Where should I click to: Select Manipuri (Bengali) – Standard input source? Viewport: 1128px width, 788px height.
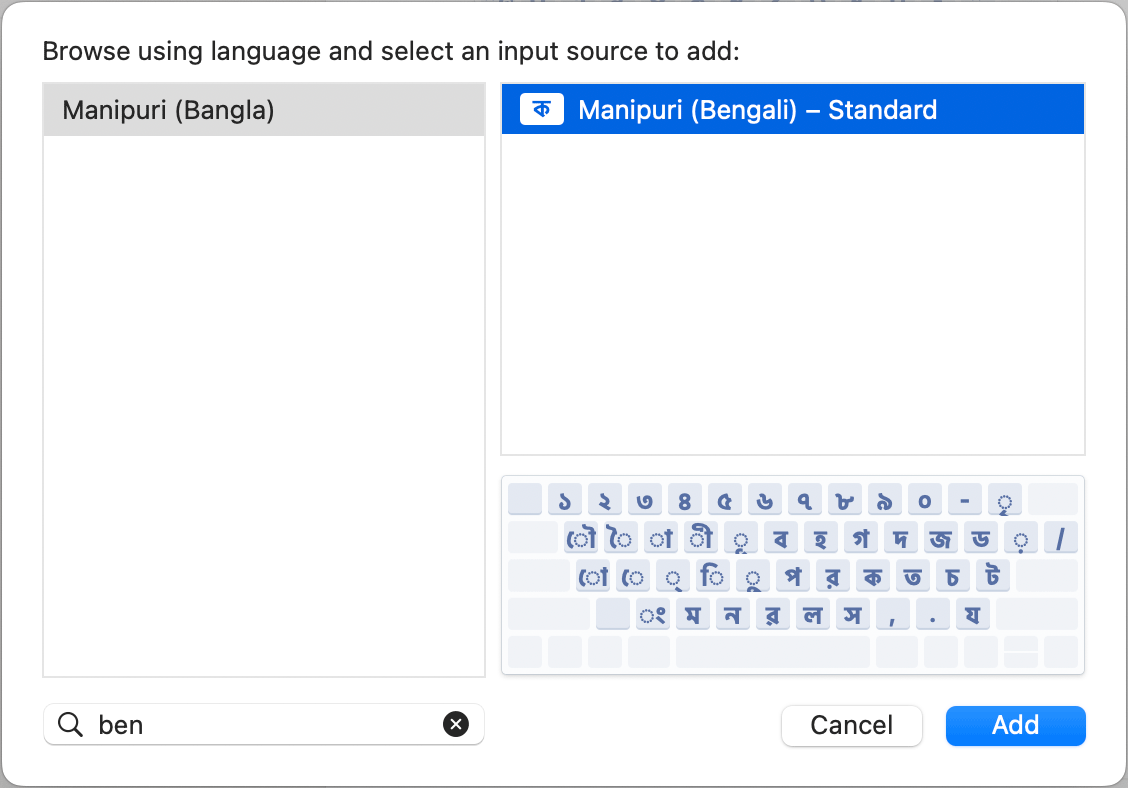coord(793,109)
